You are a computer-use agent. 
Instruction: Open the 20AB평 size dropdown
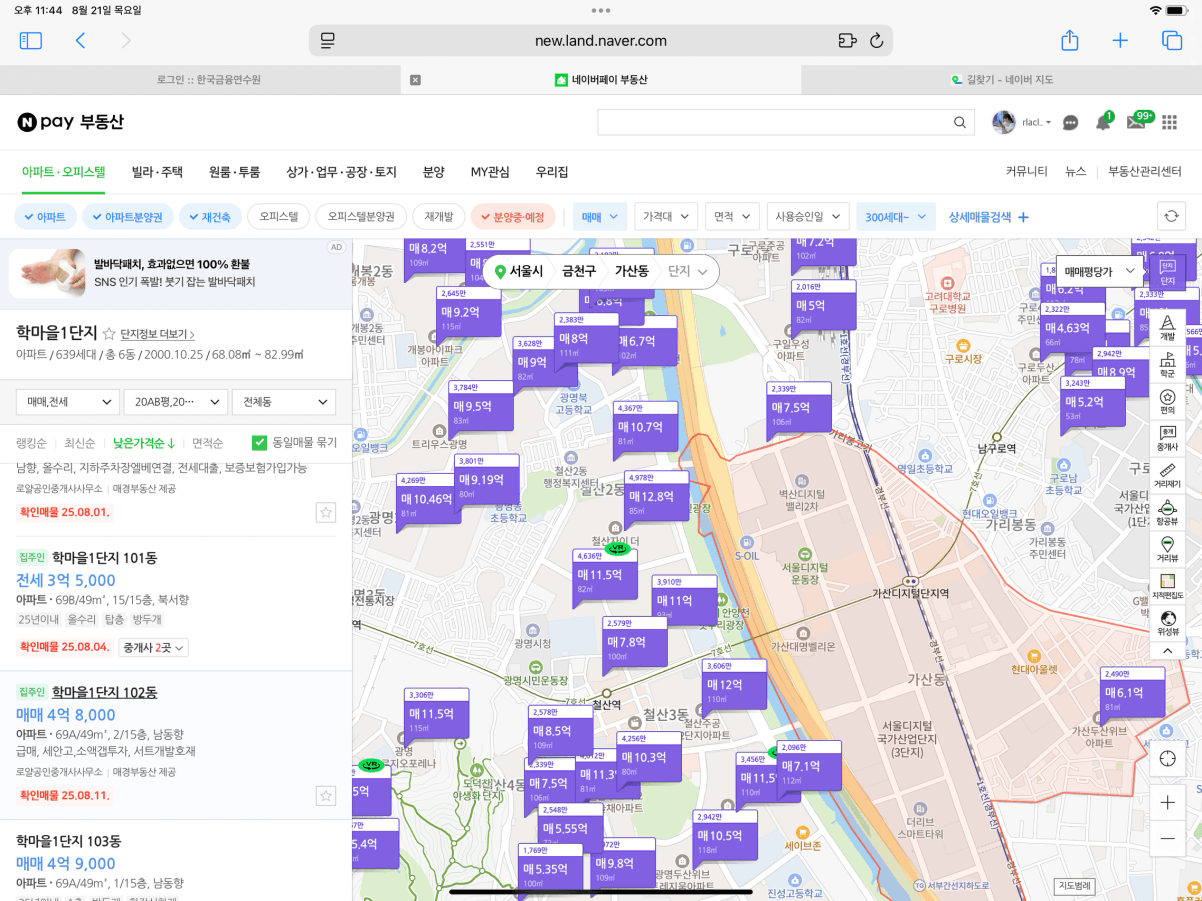click(175, 402)
